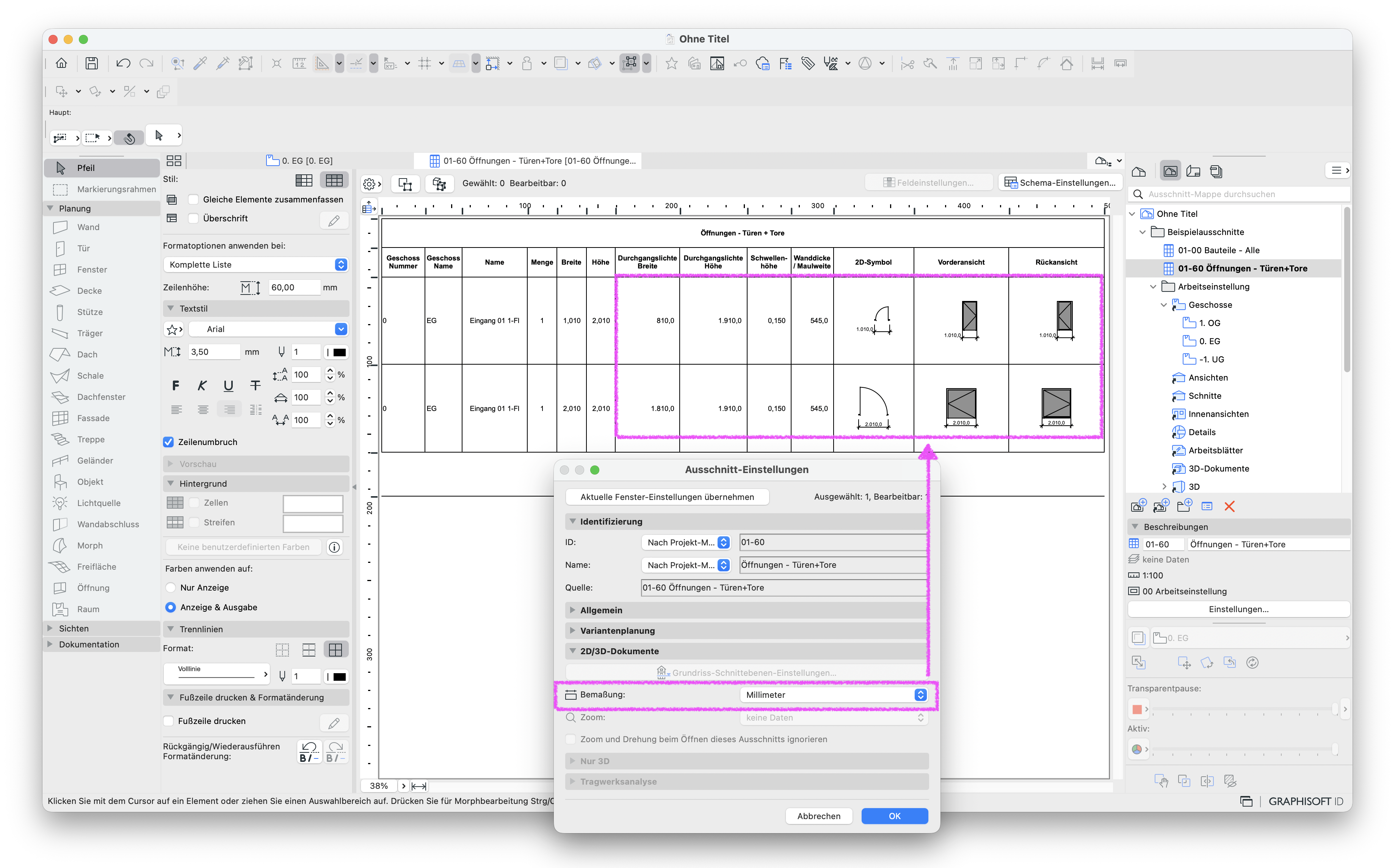Select Anzeige & Ausgabe radio button
The height and width of the screenshot is (868, 1395).
point(171,607)
